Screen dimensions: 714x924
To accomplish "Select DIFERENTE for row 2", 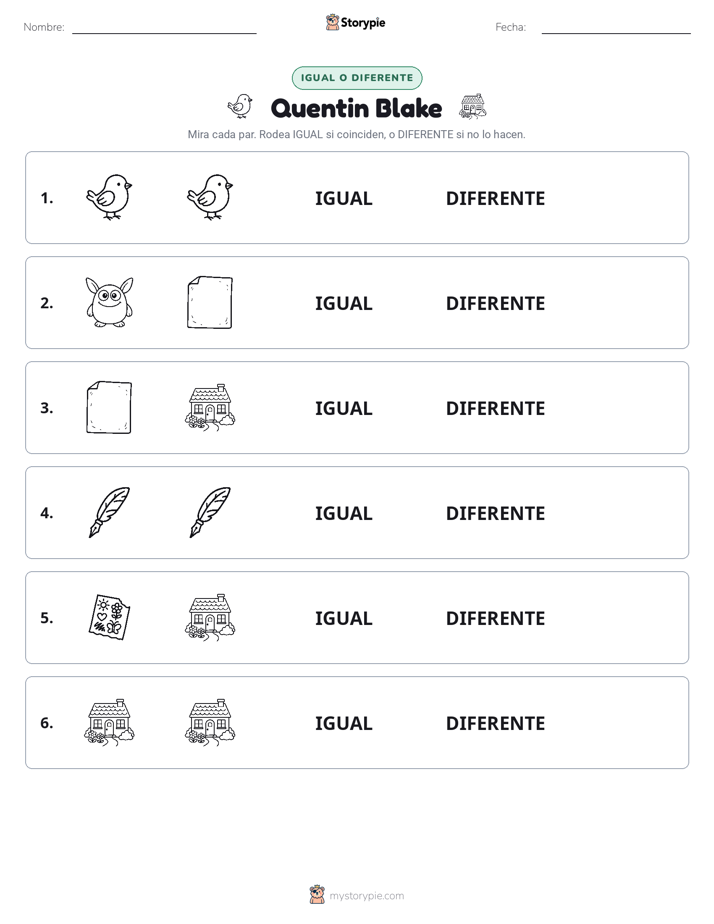I will 495,303.
